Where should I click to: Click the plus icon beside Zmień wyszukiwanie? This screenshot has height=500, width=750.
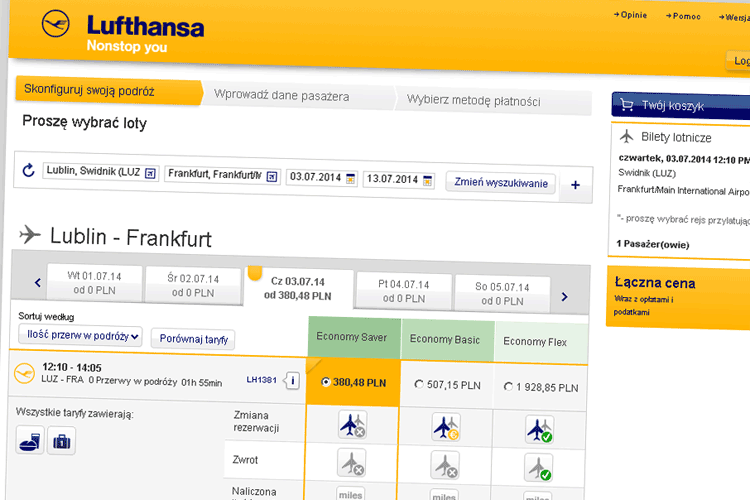tap(575, 185)
